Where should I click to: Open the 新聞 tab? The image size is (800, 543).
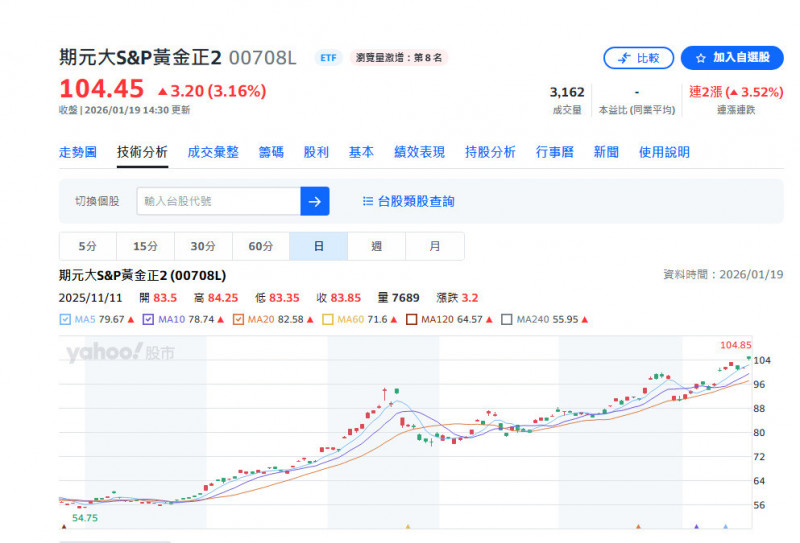click(x=606, y=152)
